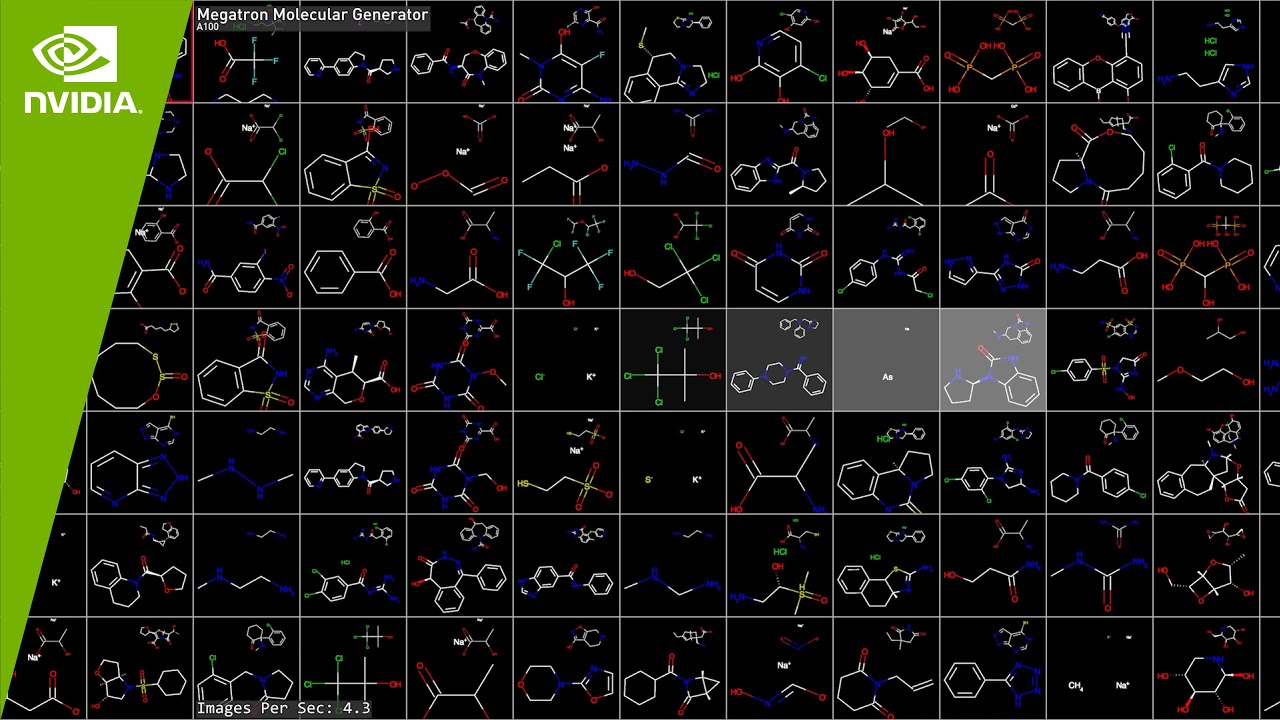
Task: Open the trifluoroacetic acid tile with green fluorines
Action: 247,55
